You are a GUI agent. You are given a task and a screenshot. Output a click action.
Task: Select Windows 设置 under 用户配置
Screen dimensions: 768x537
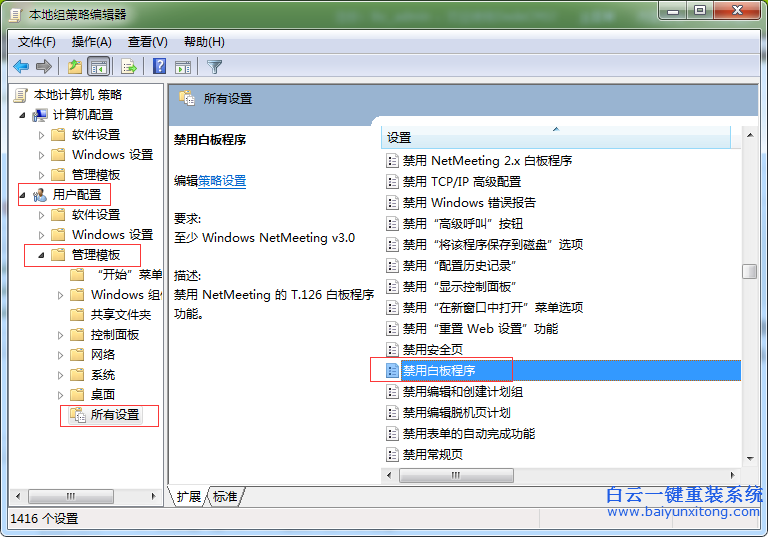[112, 235]
